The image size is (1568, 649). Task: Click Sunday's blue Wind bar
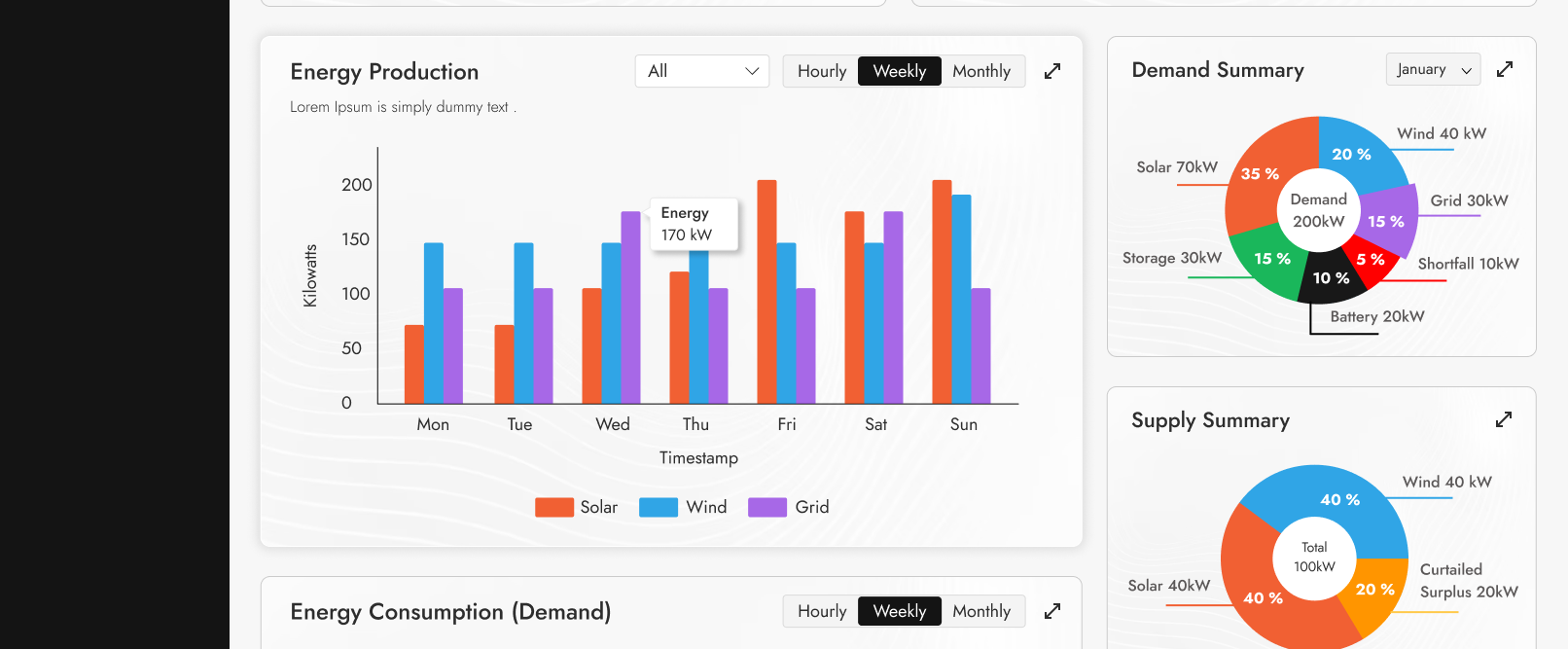[x=961, y=300]
